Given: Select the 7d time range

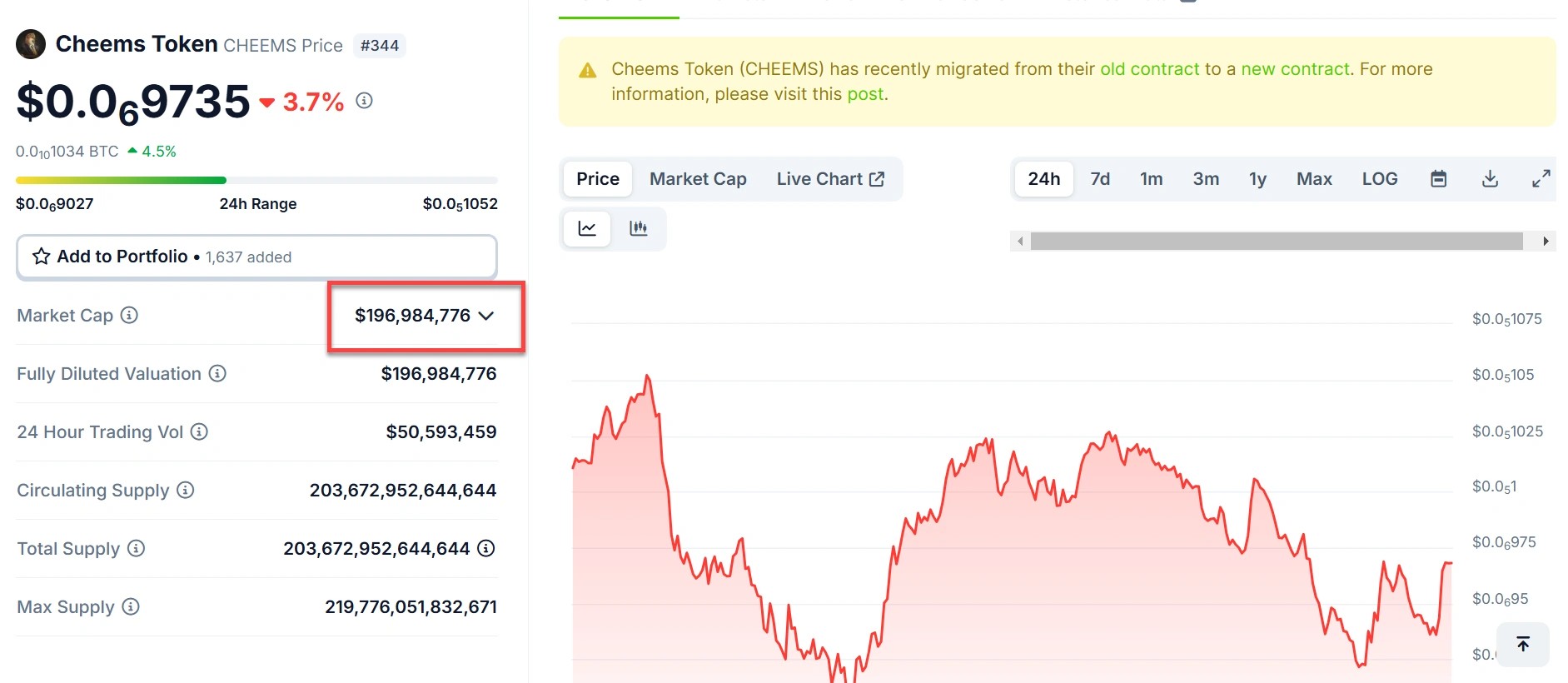Looking at the screenshot, I should [x=1100, y=179].
